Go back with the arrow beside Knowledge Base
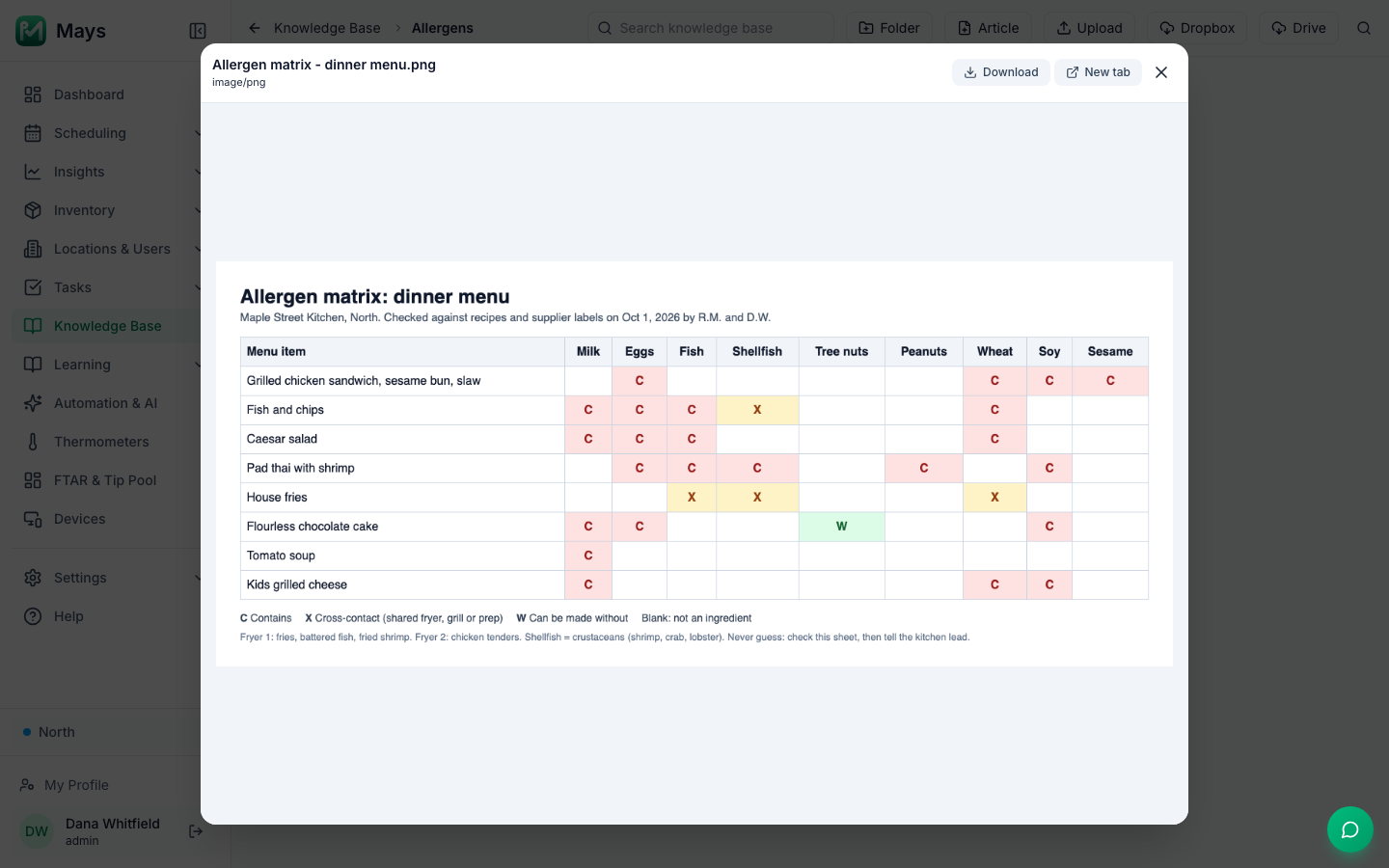The width and height of the screenshot is (1389, 868). [x=255, y=28]
